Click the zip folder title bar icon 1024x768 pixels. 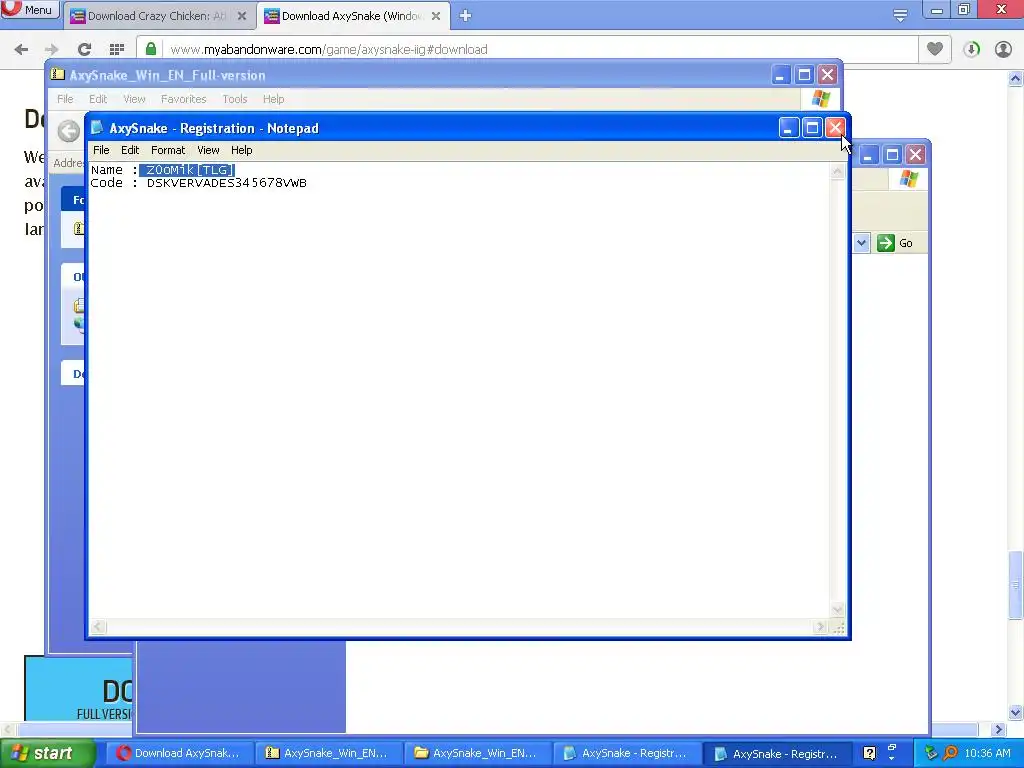(x=57, y=74)
